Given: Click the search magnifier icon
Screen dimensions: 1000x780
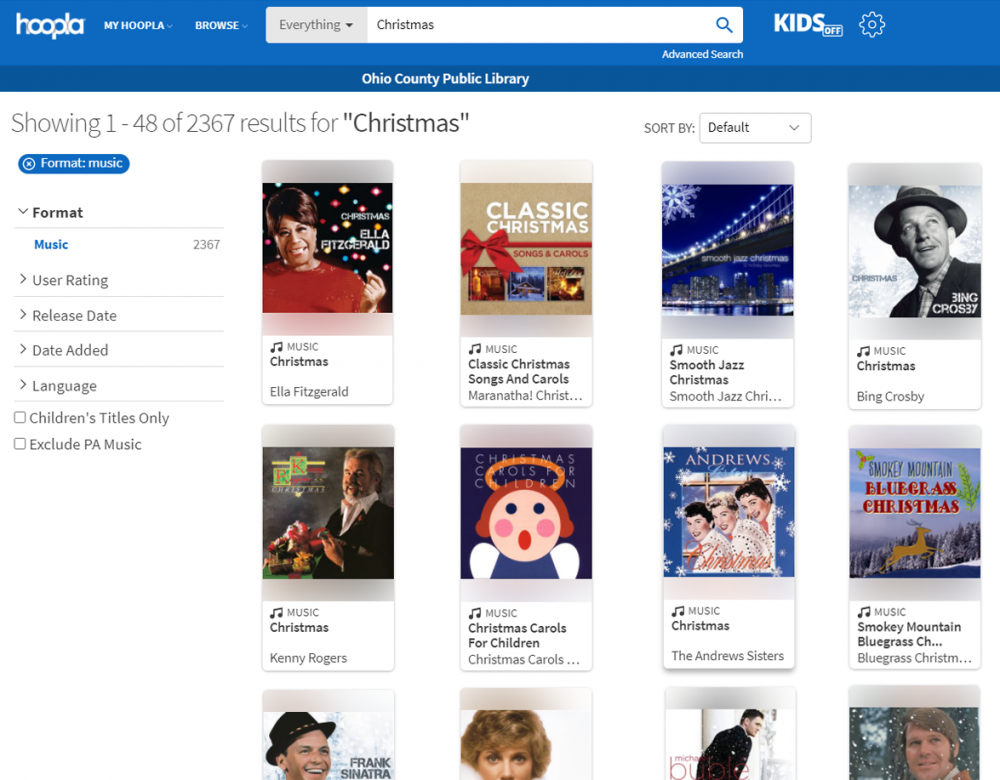Looking at the screenshot, I should click(724, 25).
